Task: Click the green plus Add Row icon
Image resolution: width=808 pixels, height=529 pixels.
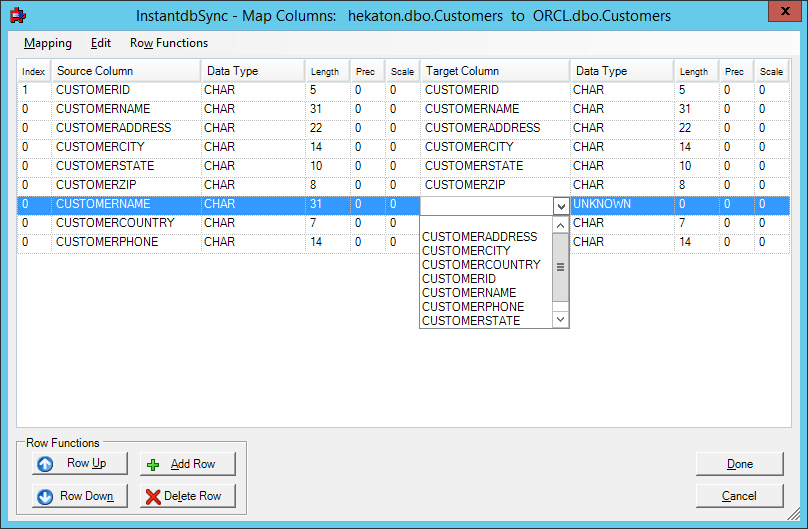Action: (x=153, y=465)
